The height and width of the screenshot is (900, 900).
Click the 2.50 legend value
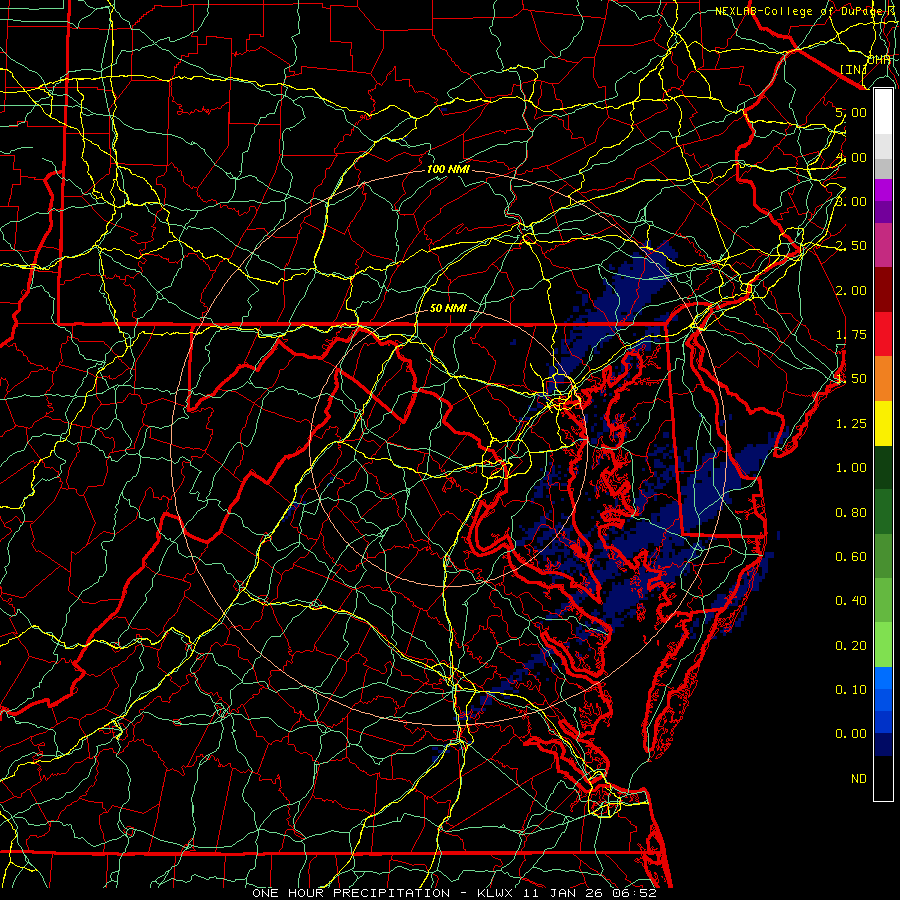[x=851, y=246]
